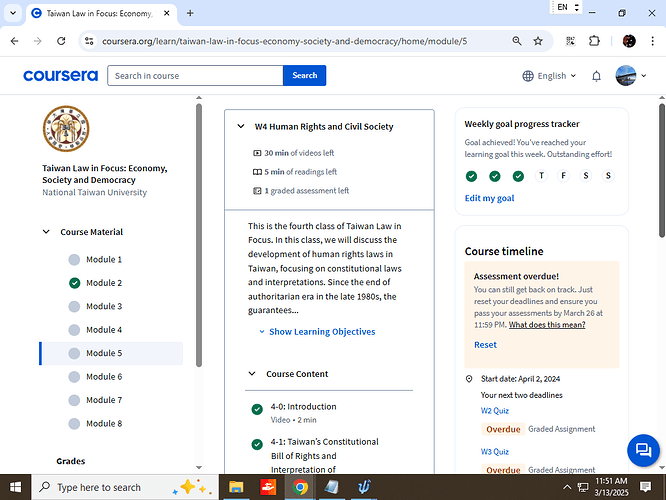
Task: Bookmark this page with the star
Action: (x=538, y=41)
